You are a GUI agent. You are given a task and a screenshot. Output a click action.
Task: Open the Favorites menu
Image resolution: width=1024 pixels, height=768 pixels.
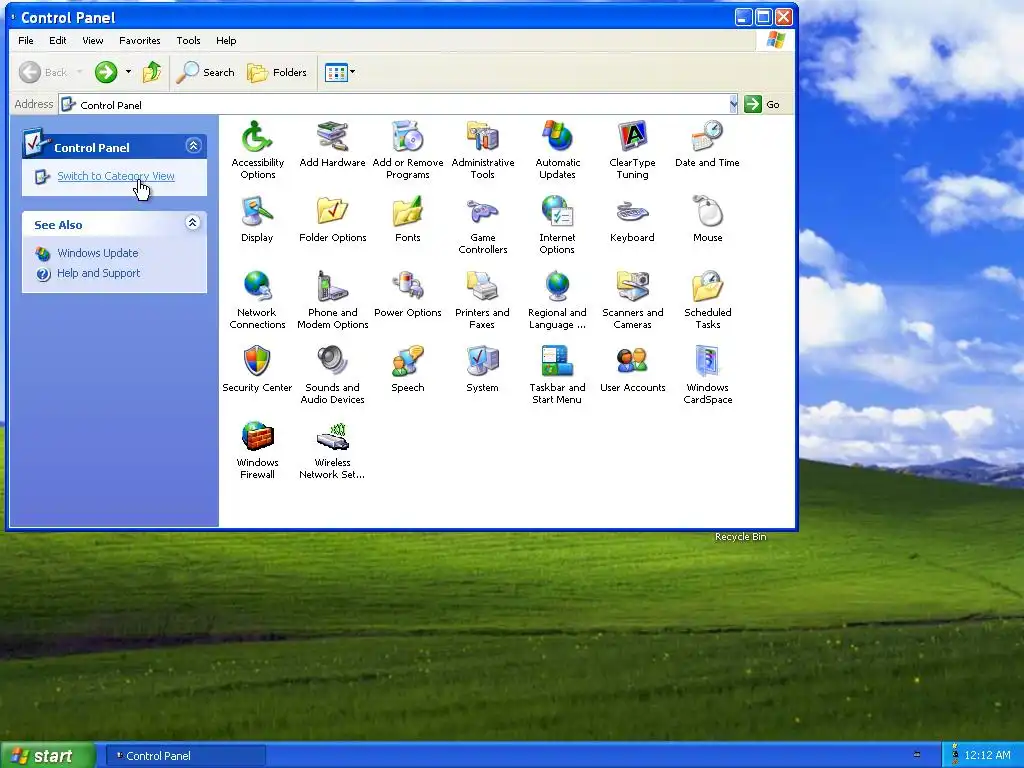[x=140, y=40]
